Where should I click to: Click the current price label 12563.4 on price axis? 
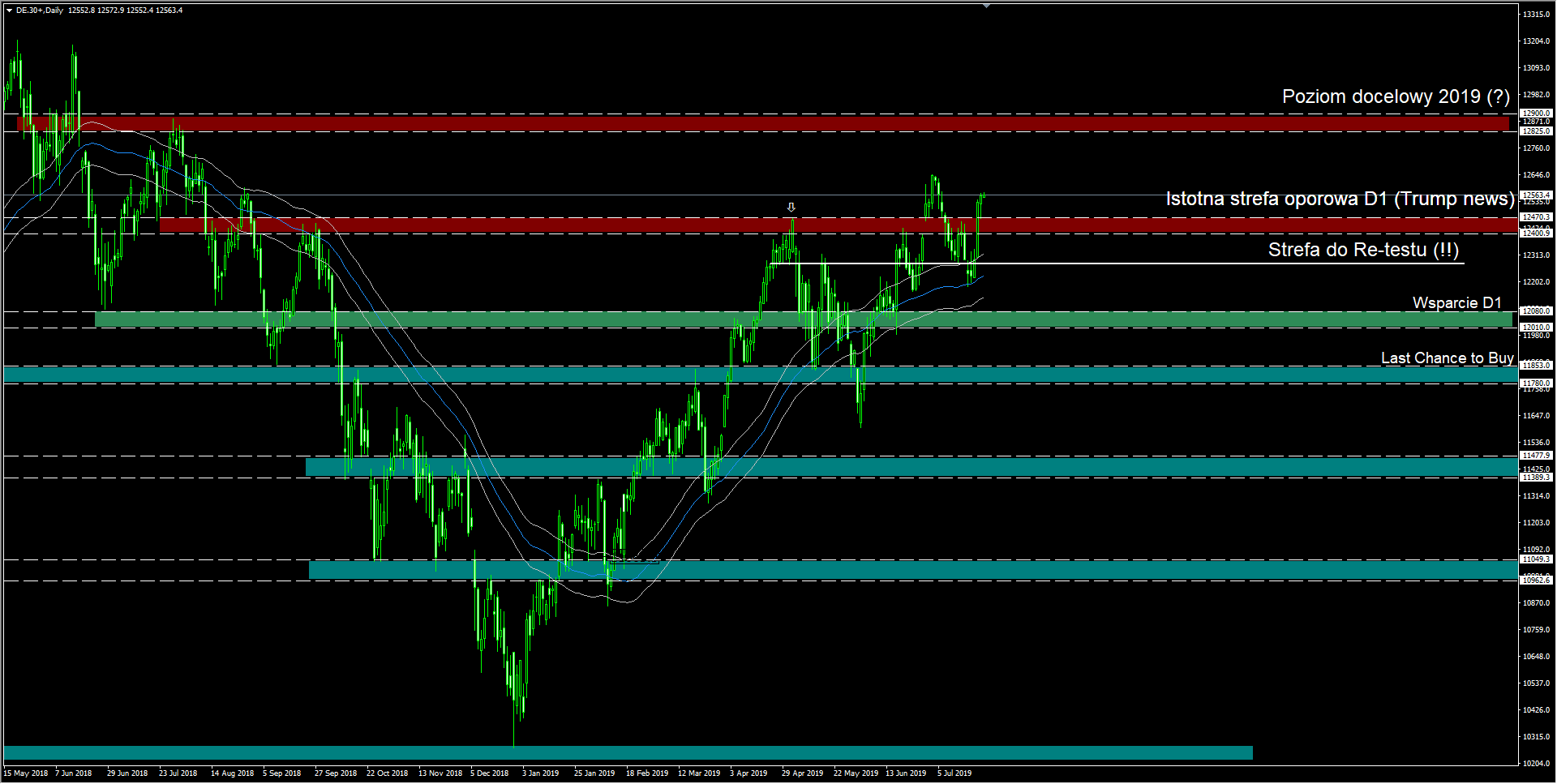click(x=1536, y=195)
